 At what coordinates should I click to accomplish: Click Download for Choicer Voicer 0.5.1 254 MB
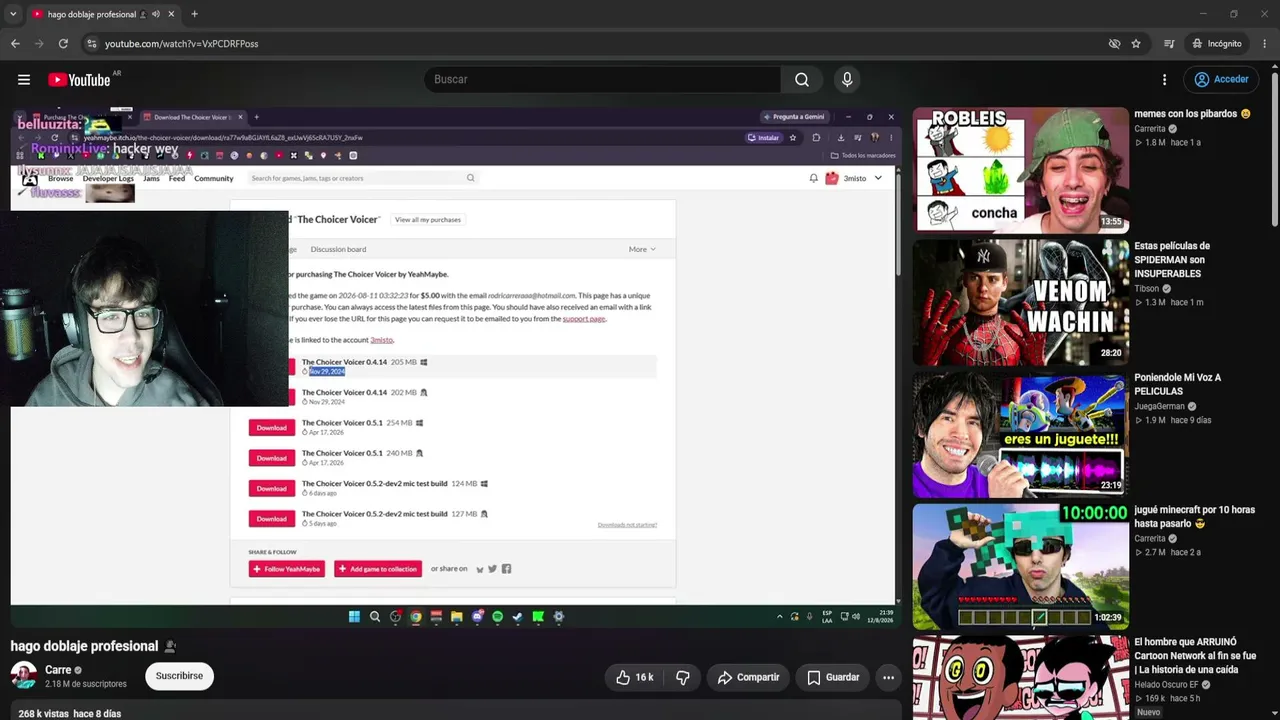pos(271,428)
